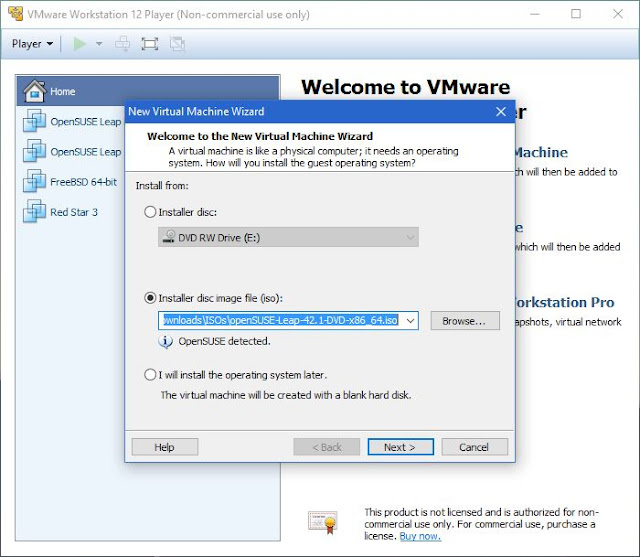The width and height of the screenshot is (640, 557).
Task: Click the Help button in wizard
Action: [164, 447]
